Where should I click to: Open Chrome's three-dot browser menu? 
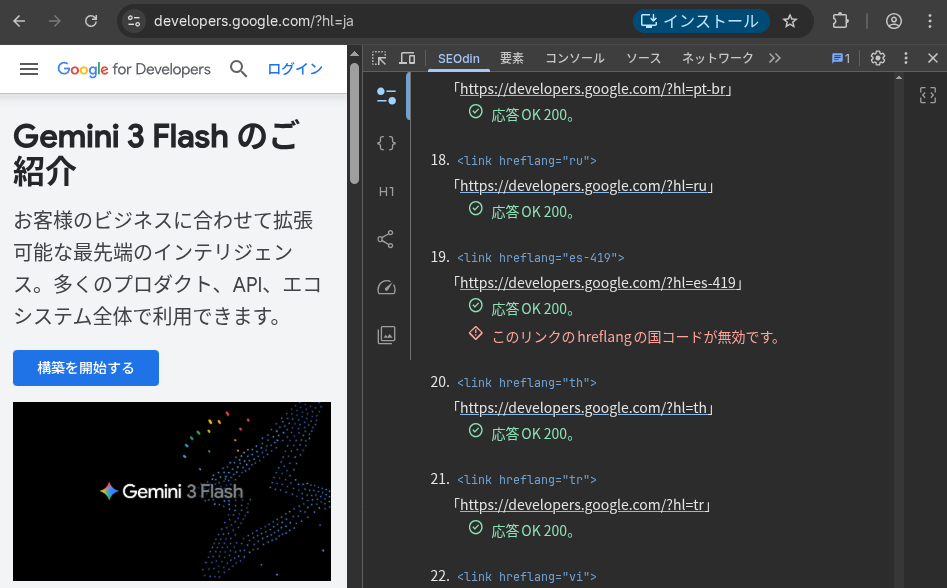[928, 21]
